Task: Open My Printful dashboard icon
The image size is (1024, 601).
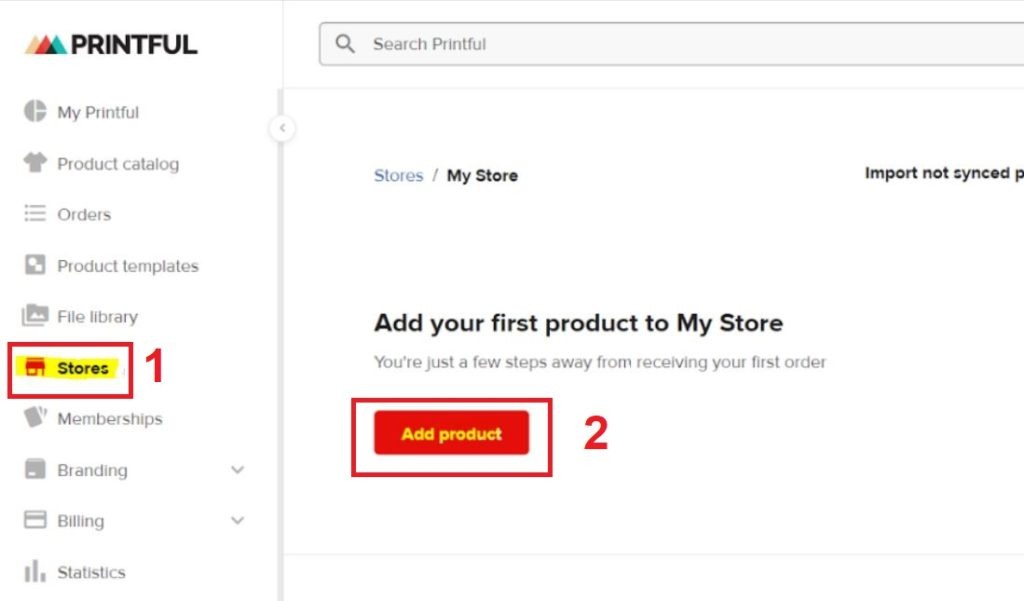Action: (35, 112)
